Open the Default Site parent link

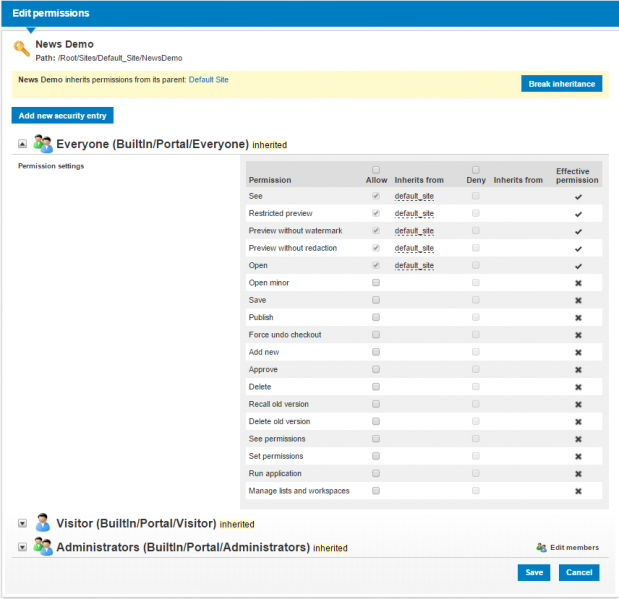208,80
